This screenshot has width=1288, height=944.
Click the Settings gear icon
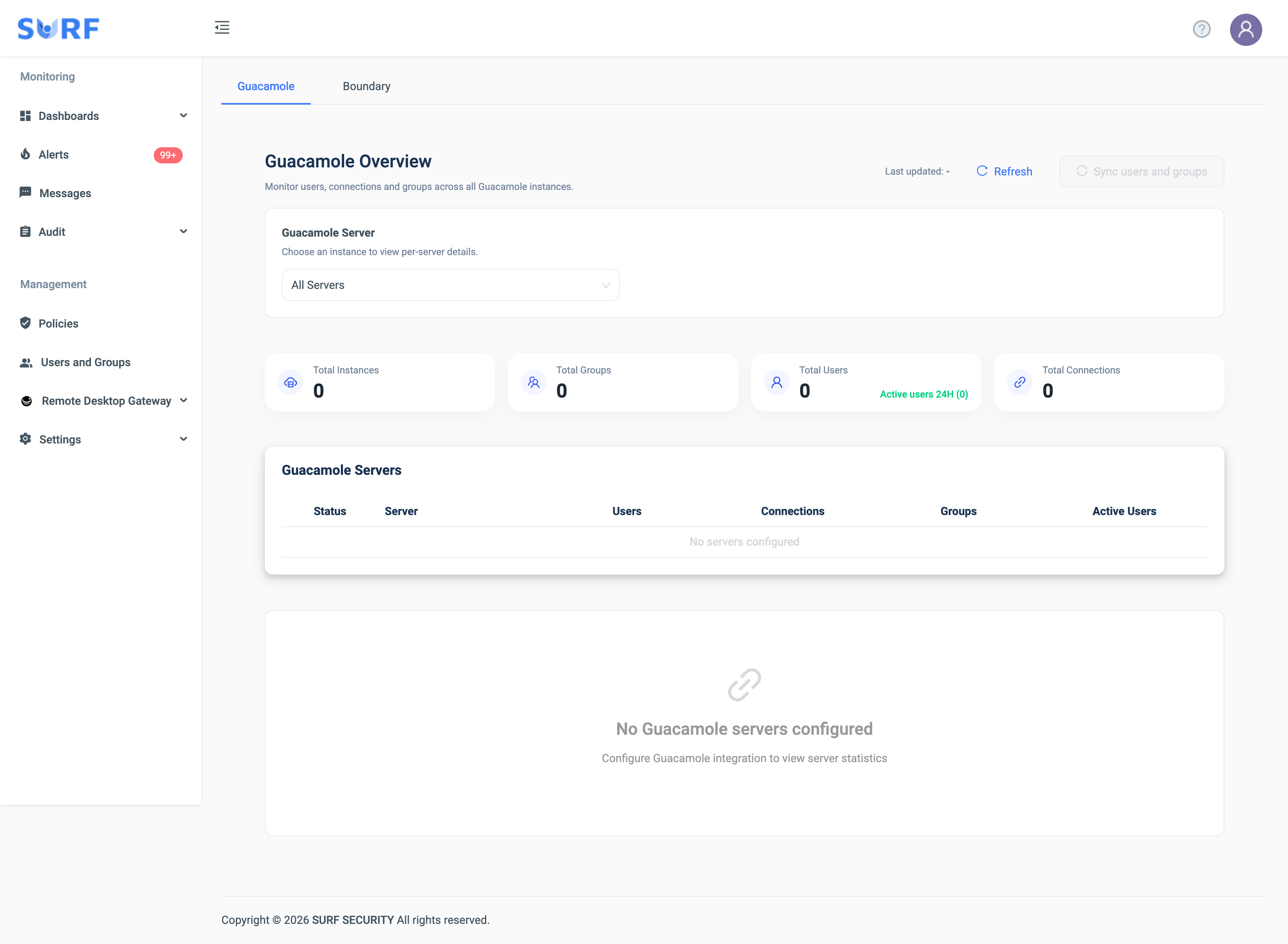click(25, 439)
